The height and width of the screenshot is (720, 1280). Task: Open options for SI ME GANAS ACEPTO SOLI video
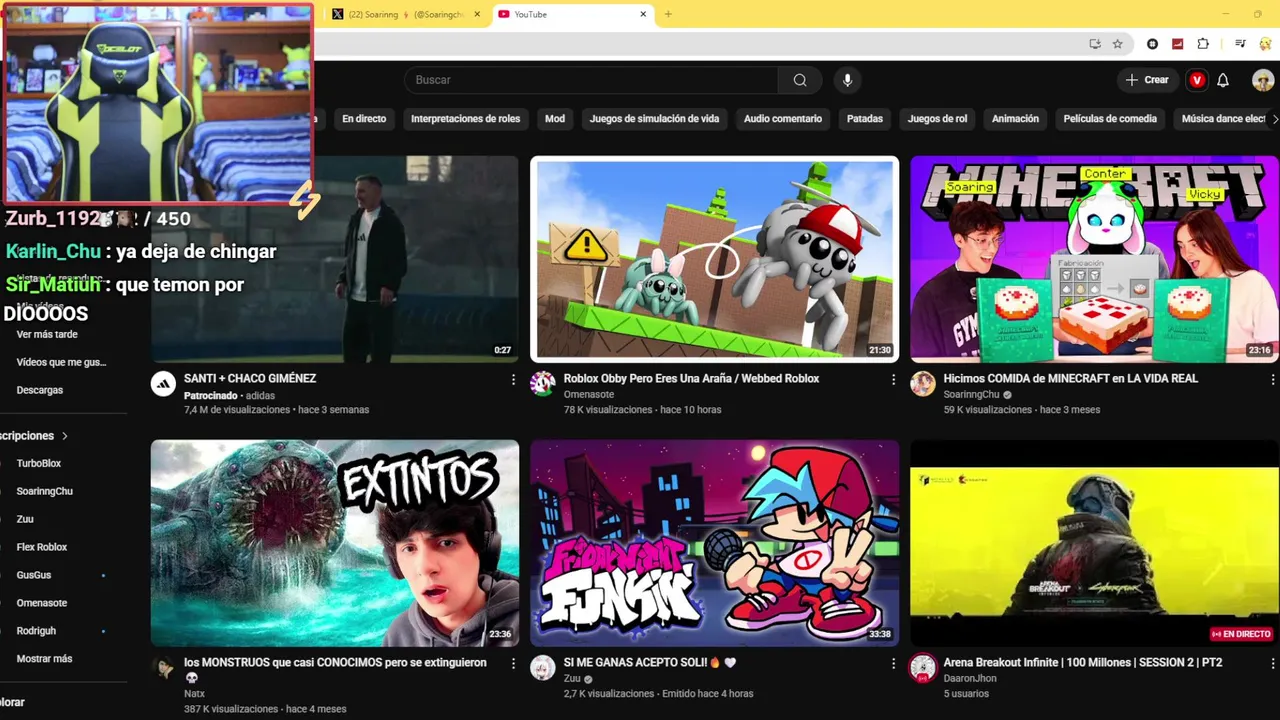[x=893, y=664]
